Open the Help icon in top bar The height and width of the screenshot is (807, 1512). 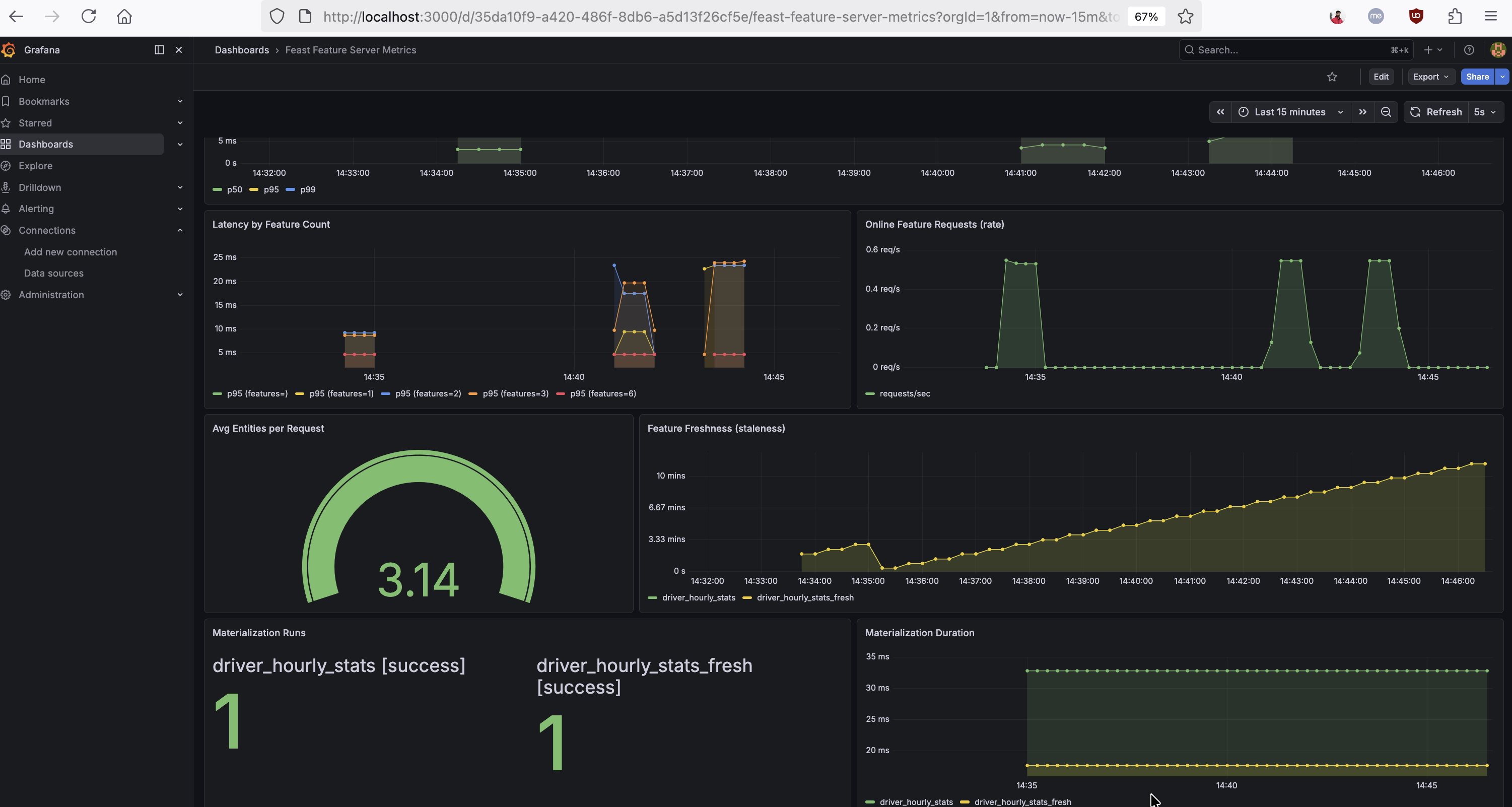1469,50
